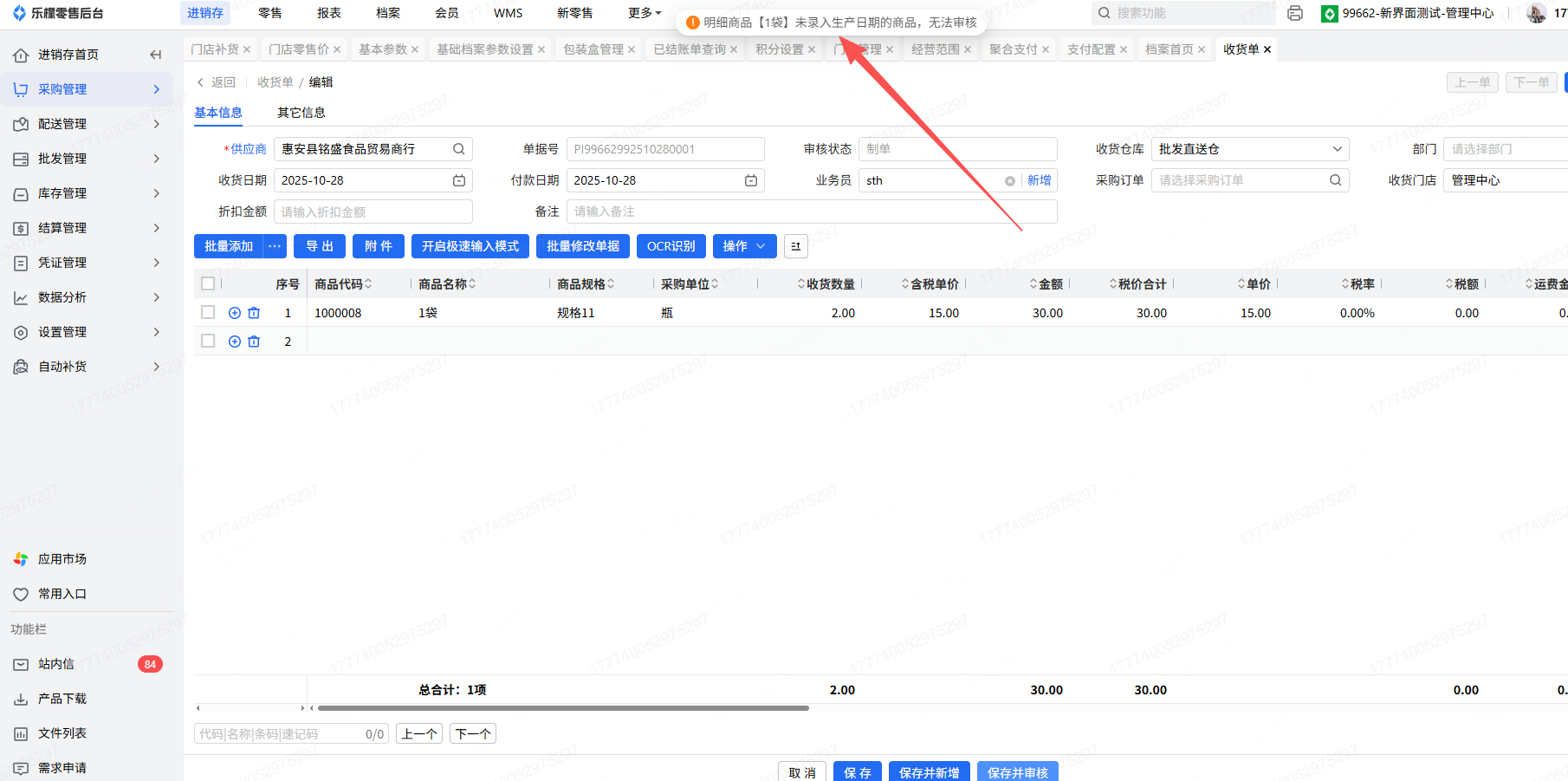Screen dimensions: 1568x781
Task: Sort the table by 含税单价
Action: click(x=905, y=284)
